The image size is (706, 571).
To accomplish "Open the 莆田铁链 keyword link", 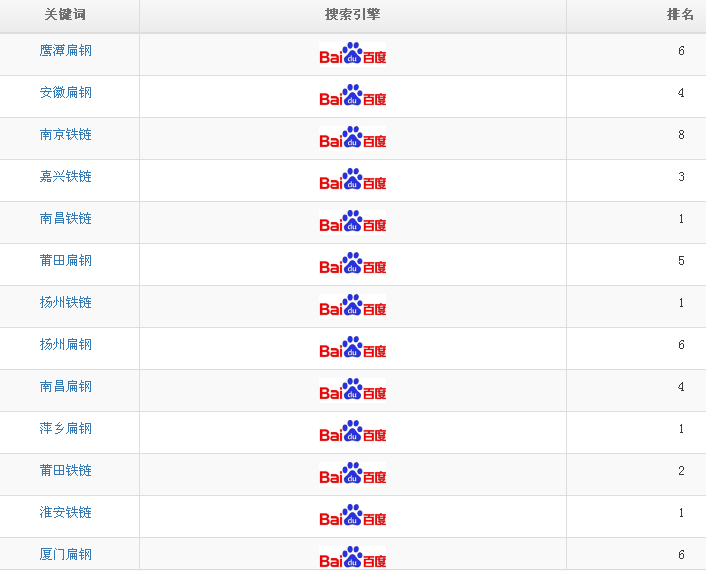I will 66,471.
